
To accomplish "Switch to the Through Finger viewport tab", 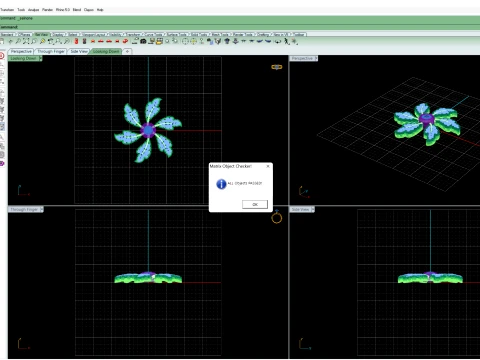I will [51, 51].
